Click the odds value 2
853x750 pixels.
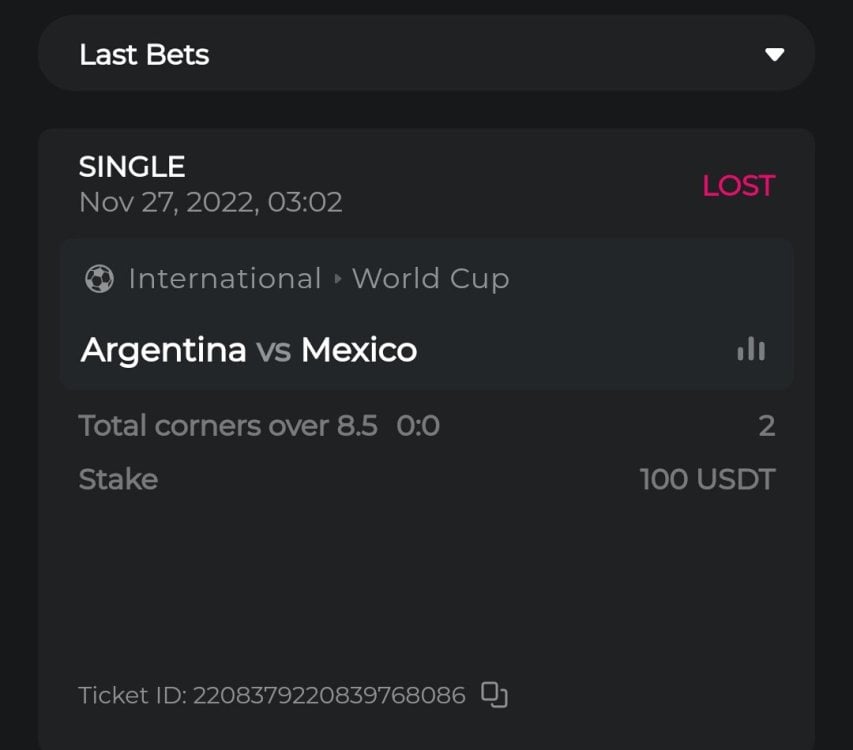(x=766, y=426)
